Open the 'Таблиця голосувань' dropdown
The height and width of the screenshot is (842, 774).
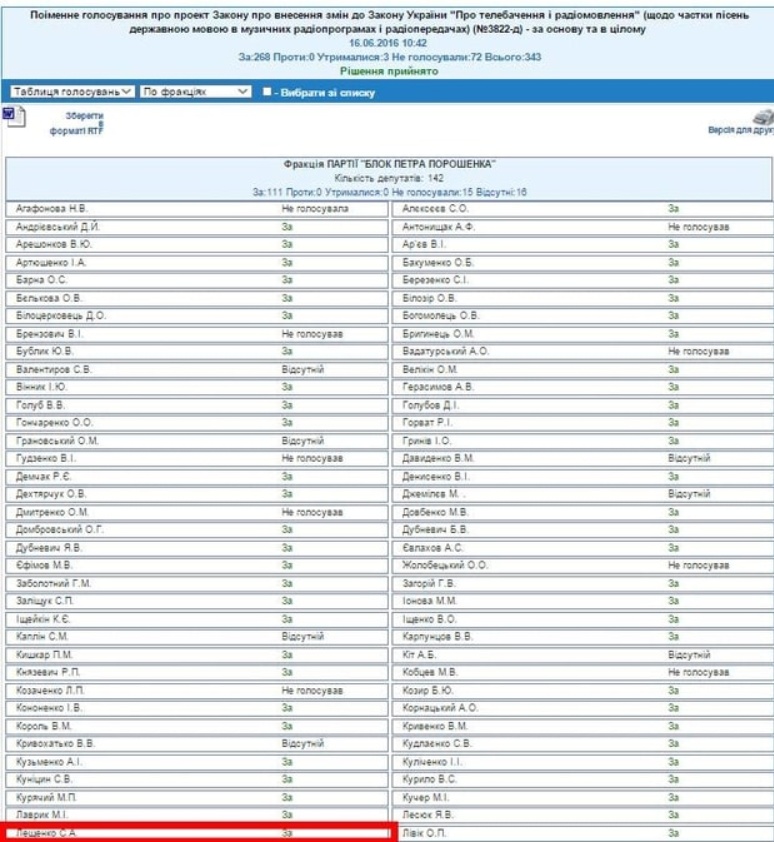(70, 92)
